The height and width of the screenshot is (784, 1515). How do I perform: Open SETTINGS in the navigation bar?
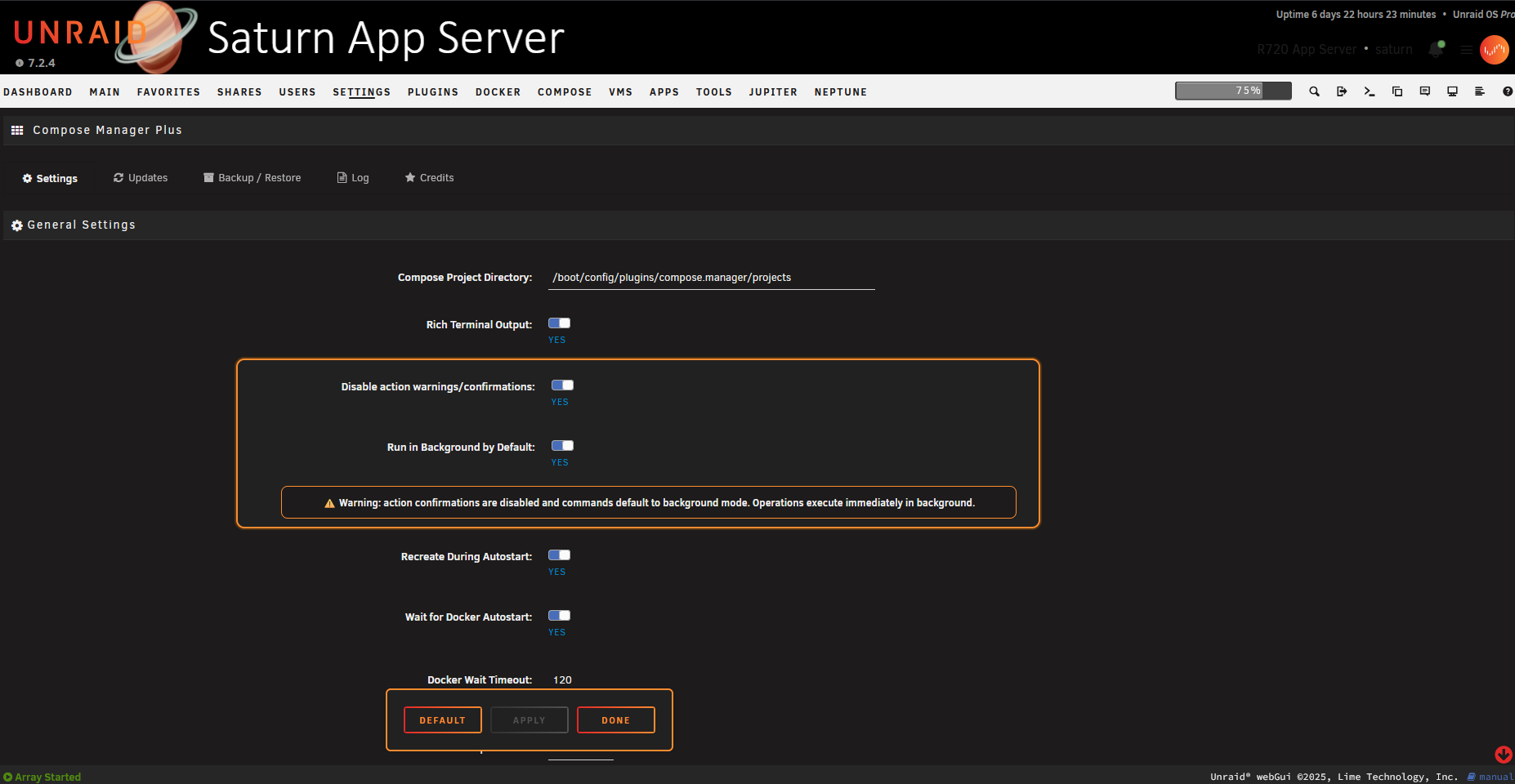(362, 92)
